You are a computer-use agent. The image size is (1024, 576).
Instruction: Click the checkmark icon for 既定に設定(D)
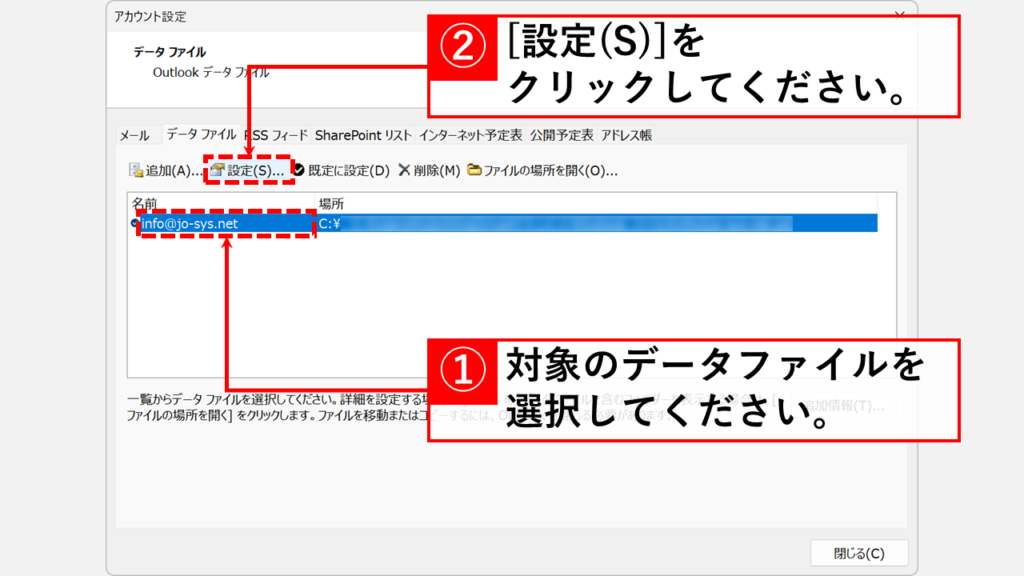tap(299, 170)
